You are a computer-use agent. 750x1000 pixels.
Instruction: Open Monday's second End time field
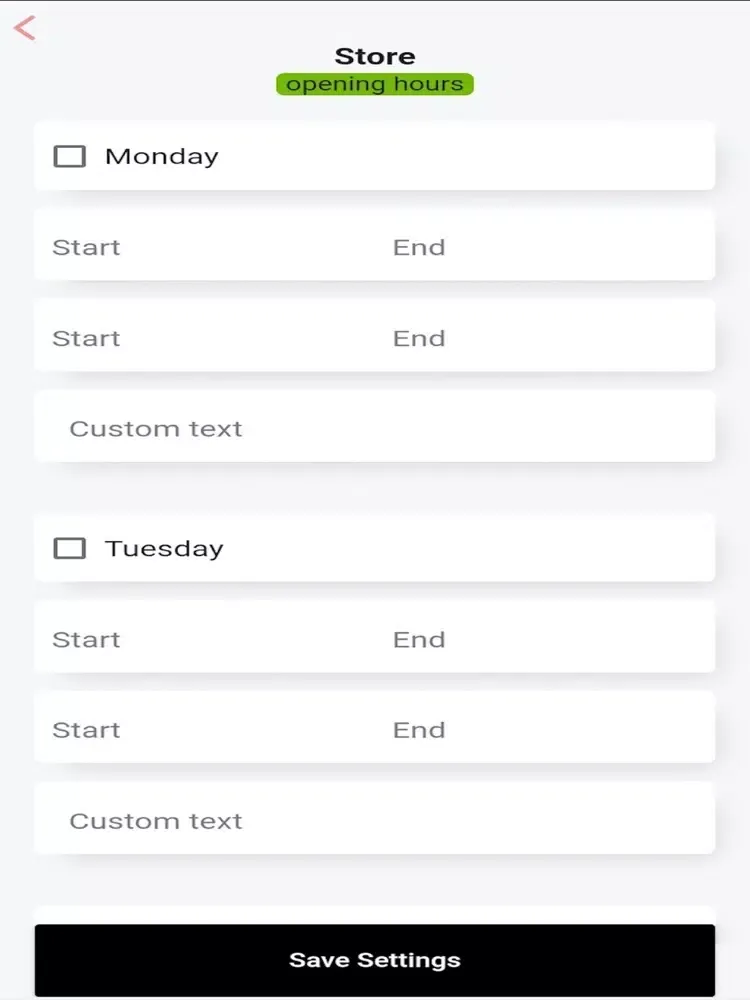pyautogui.click(x=545, y=337)
